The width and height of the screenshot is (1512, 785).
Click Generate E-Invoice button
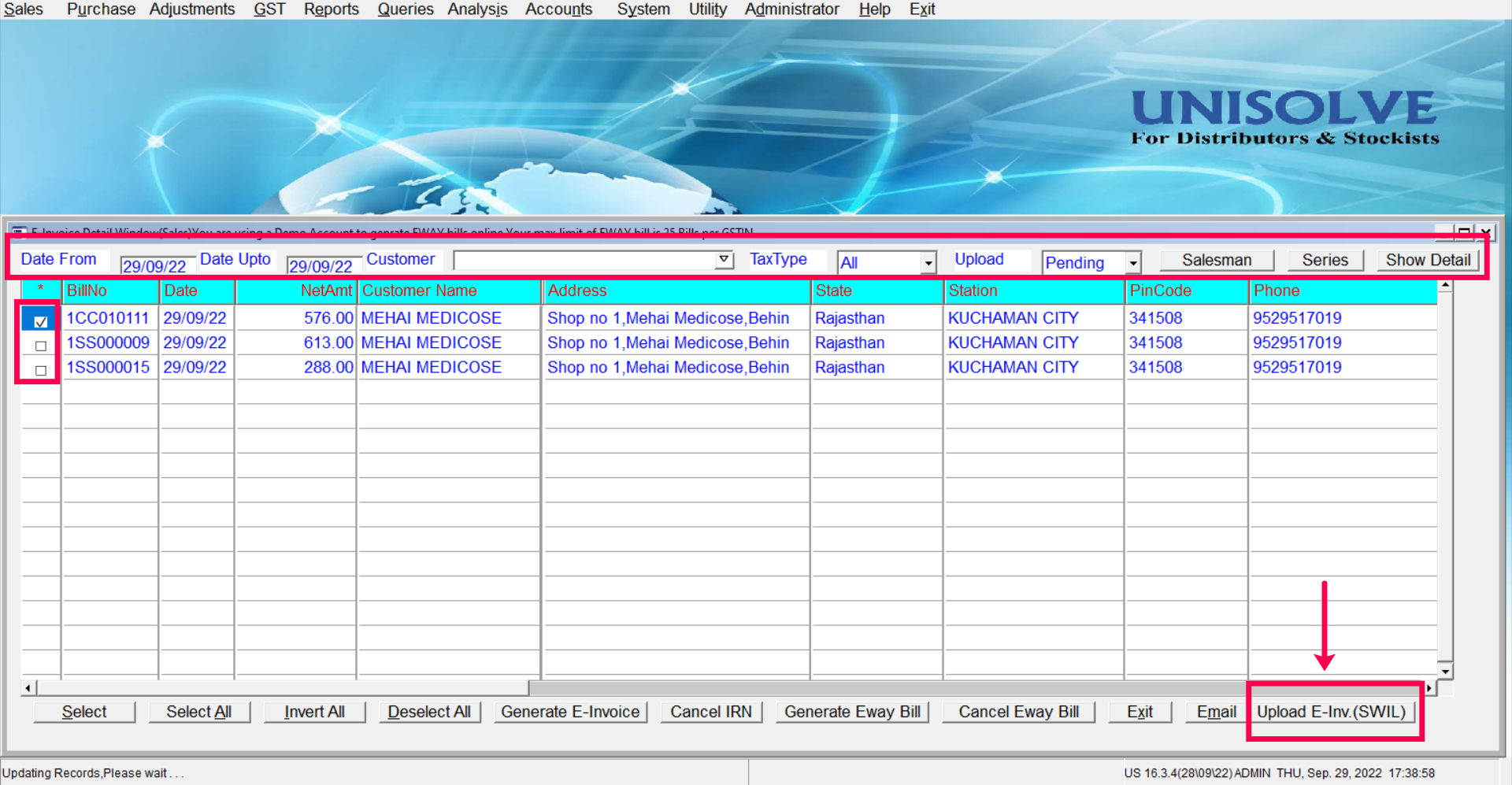tap(571, 712)
